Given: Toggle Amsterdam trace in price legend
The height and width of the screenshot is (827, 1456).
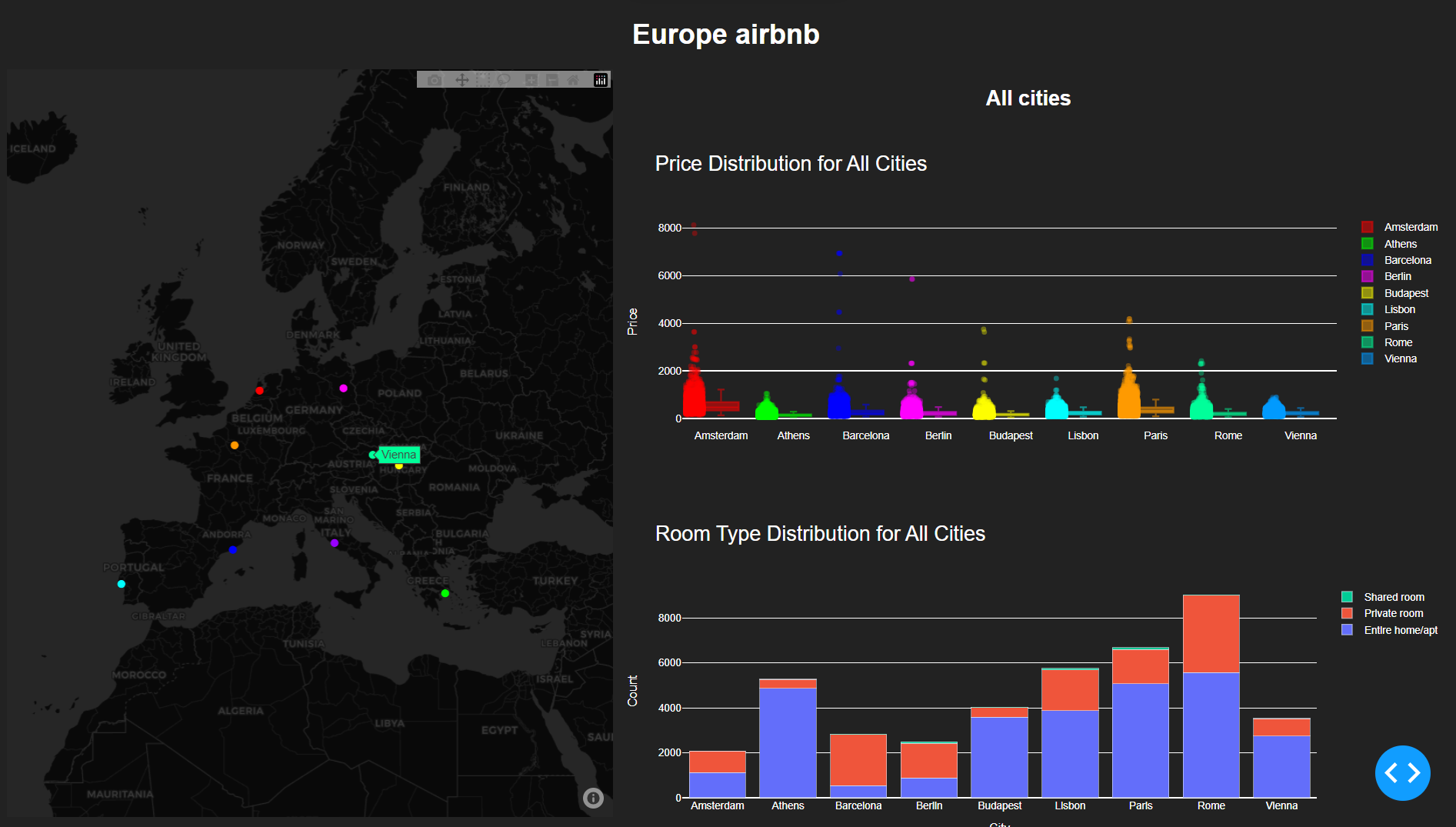Looking at the screenshot, I should pos(1400,227).
